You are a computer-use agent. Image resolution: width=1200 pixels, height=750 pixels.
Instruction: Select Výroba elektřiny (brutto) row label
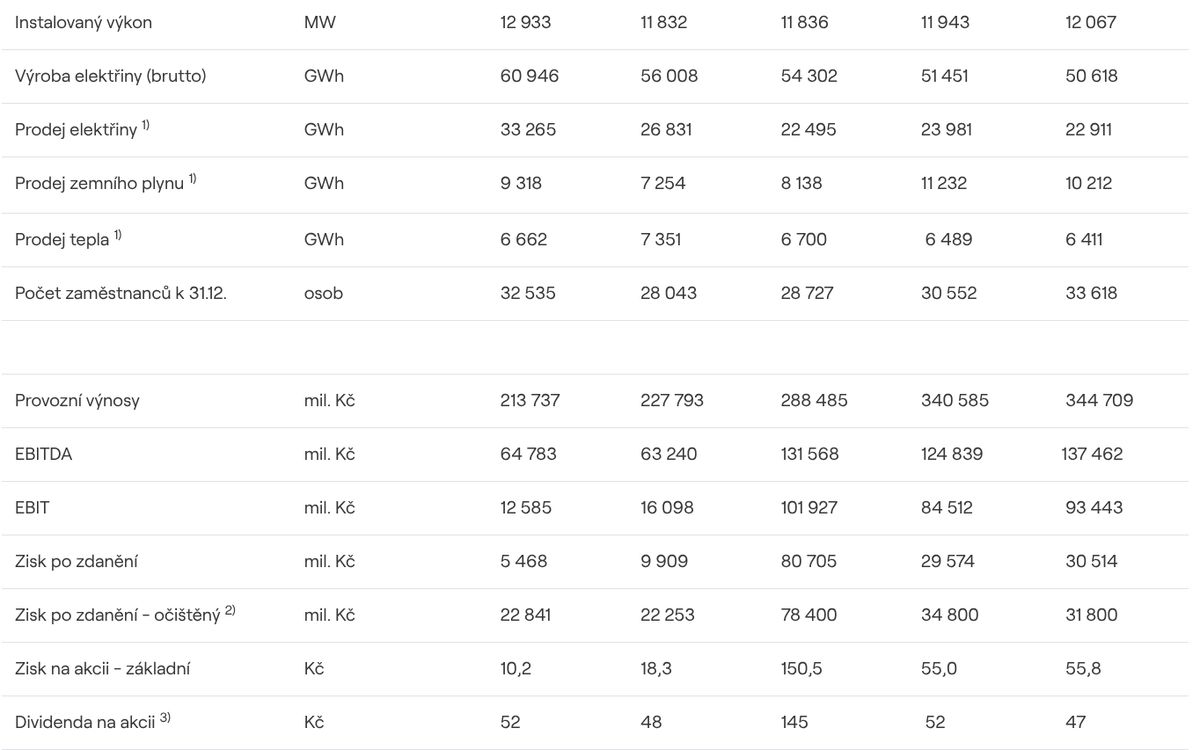[111, 76]
